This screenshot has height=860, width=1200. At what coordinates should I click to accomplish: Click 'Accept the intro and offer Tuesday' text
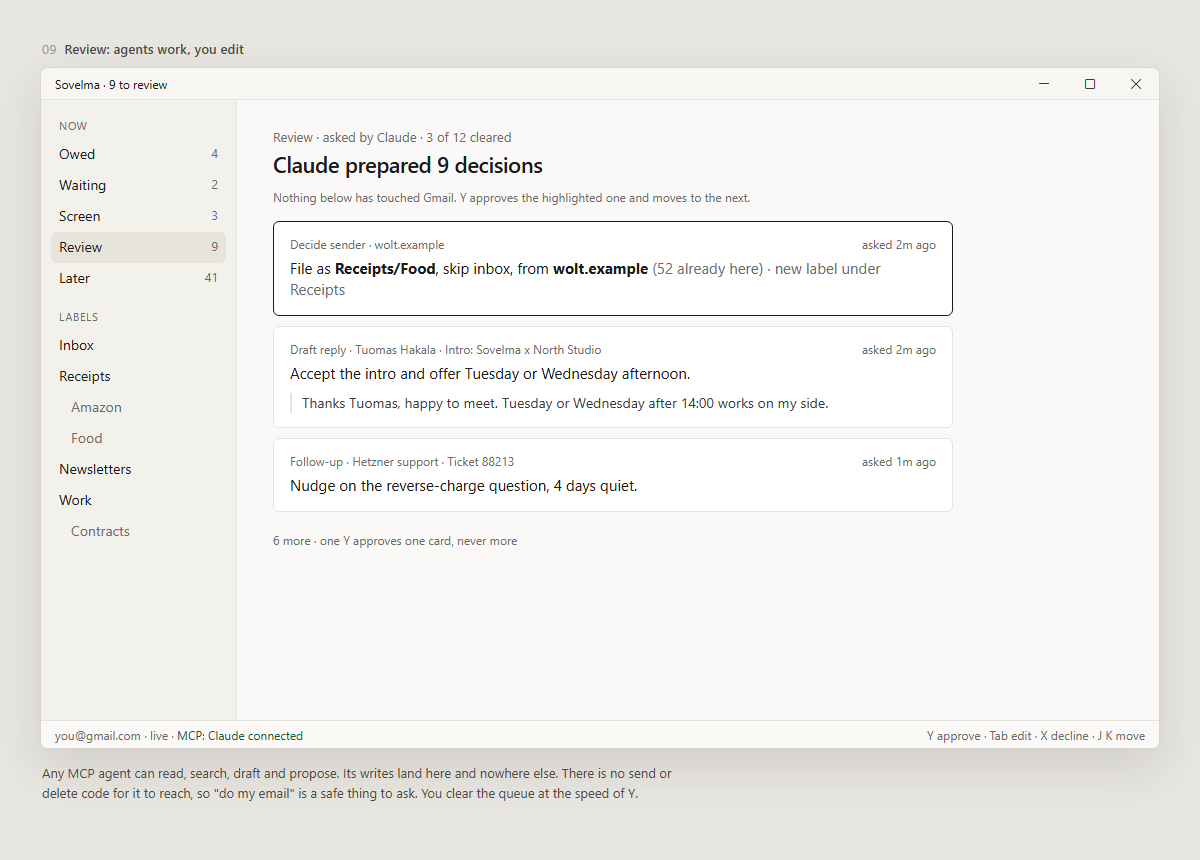(490, 374)
